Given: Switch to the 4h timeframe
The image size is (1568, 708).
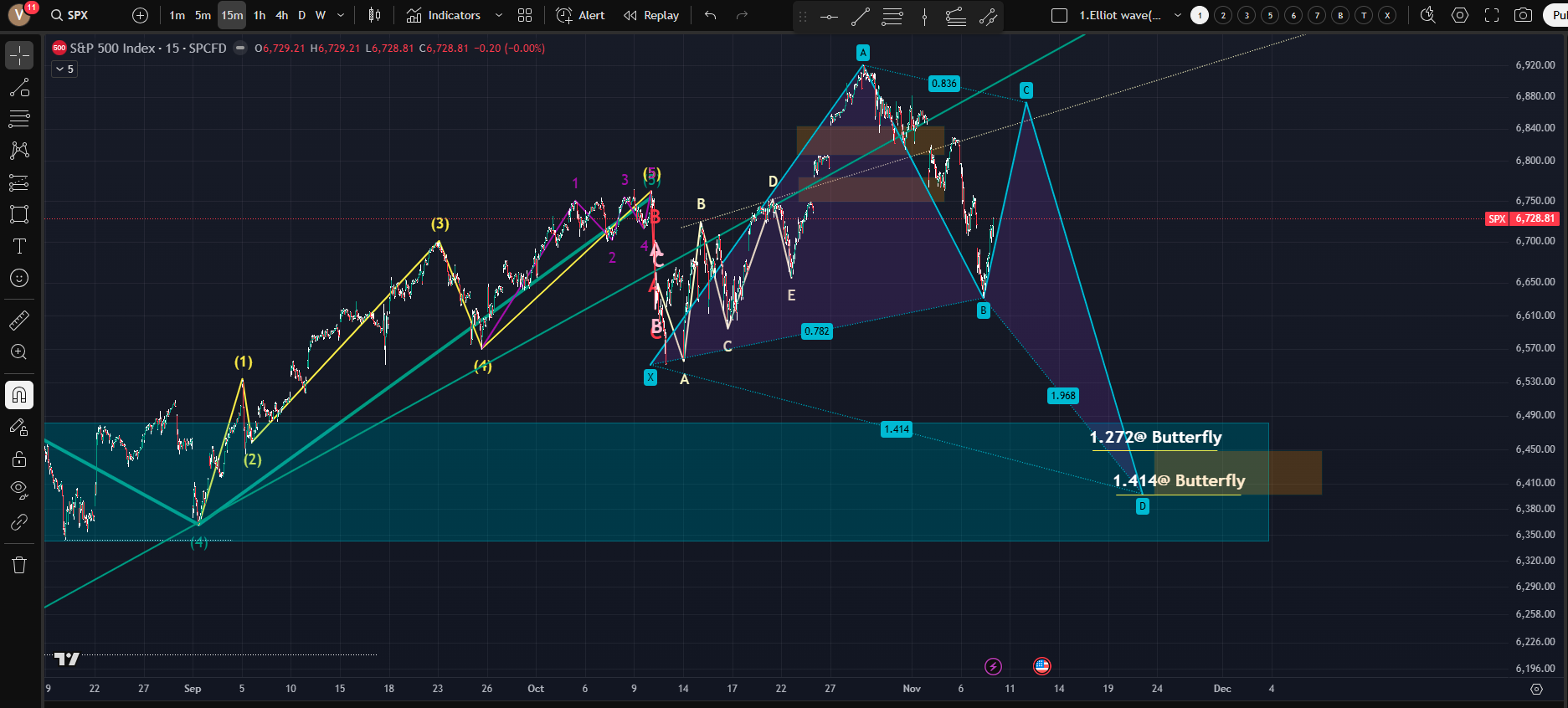Looking at the screenshot, I should tap(282, 15).
